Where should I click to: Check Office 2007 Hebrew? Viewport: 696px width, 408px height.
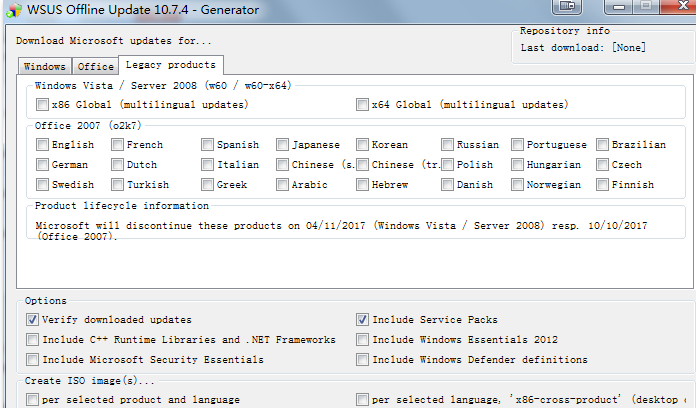[362, 185]
